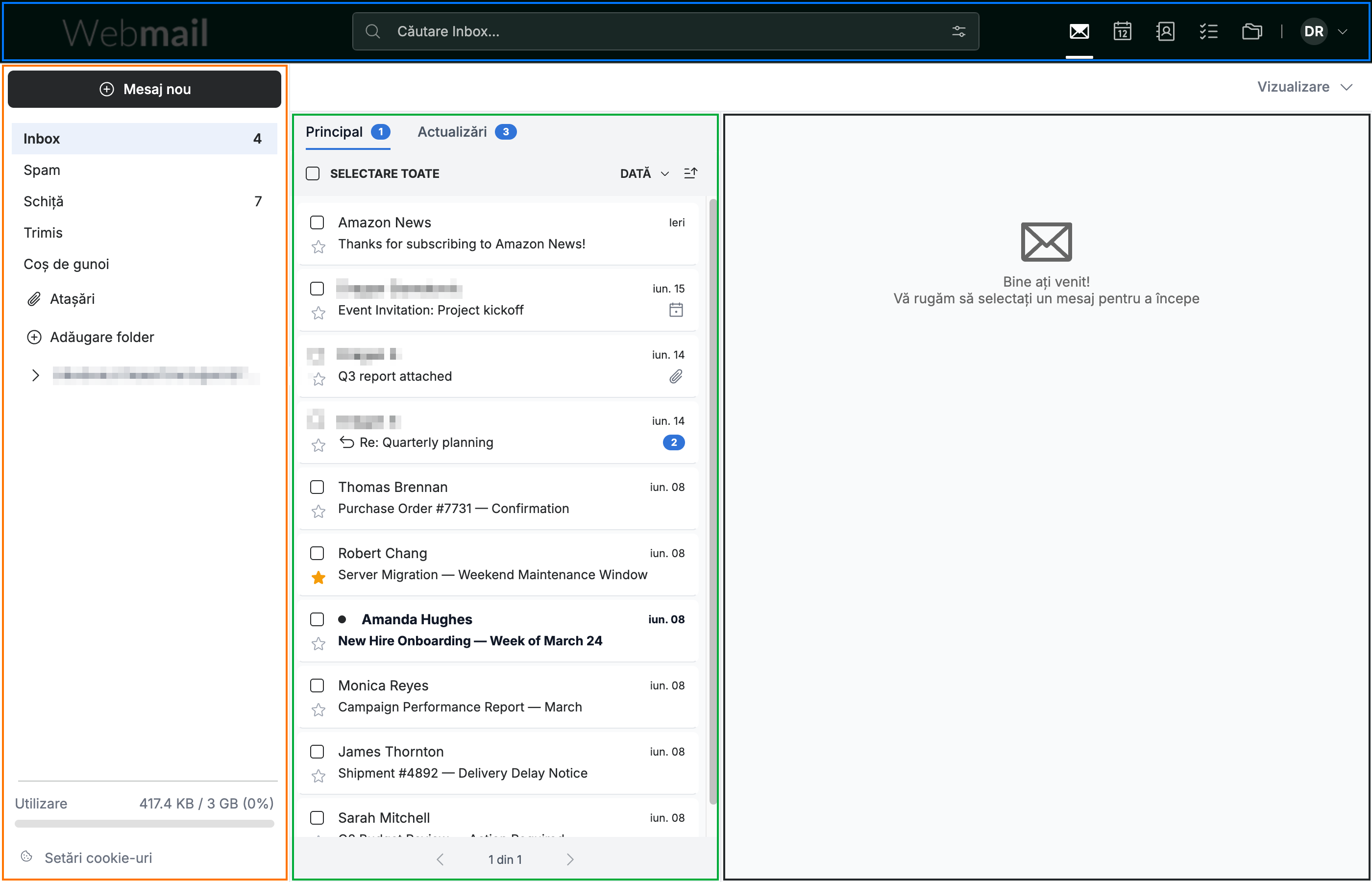Image resolution: width=1372 pixels, height=882 pixels.
Task: Focus the Căutare Inbox search field
Action: (x=665, y=31)
